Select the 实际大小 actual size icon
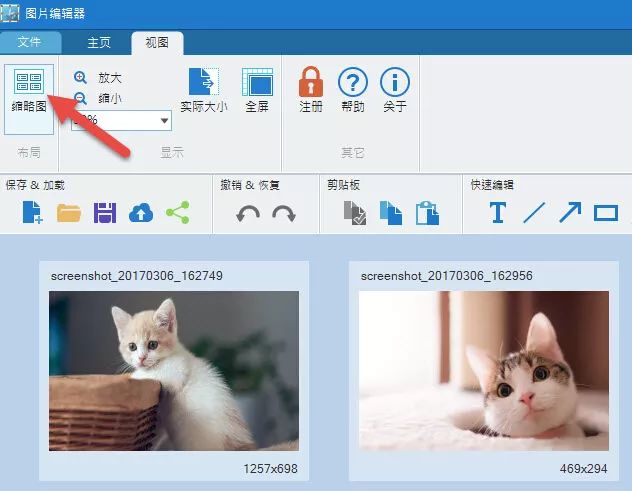Screen dimensions: 632x491 (203, 84)
